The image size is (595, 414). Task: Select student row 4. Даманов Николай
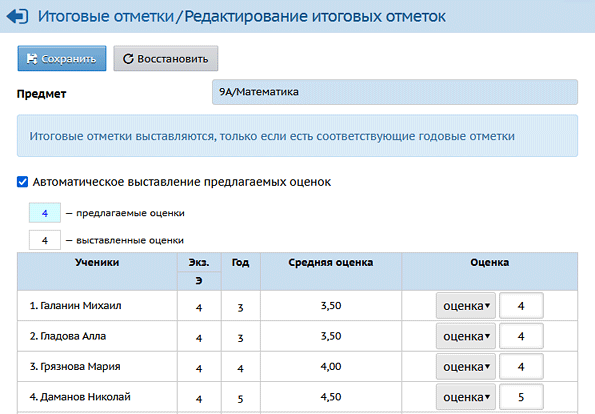[x=80, y=397]
